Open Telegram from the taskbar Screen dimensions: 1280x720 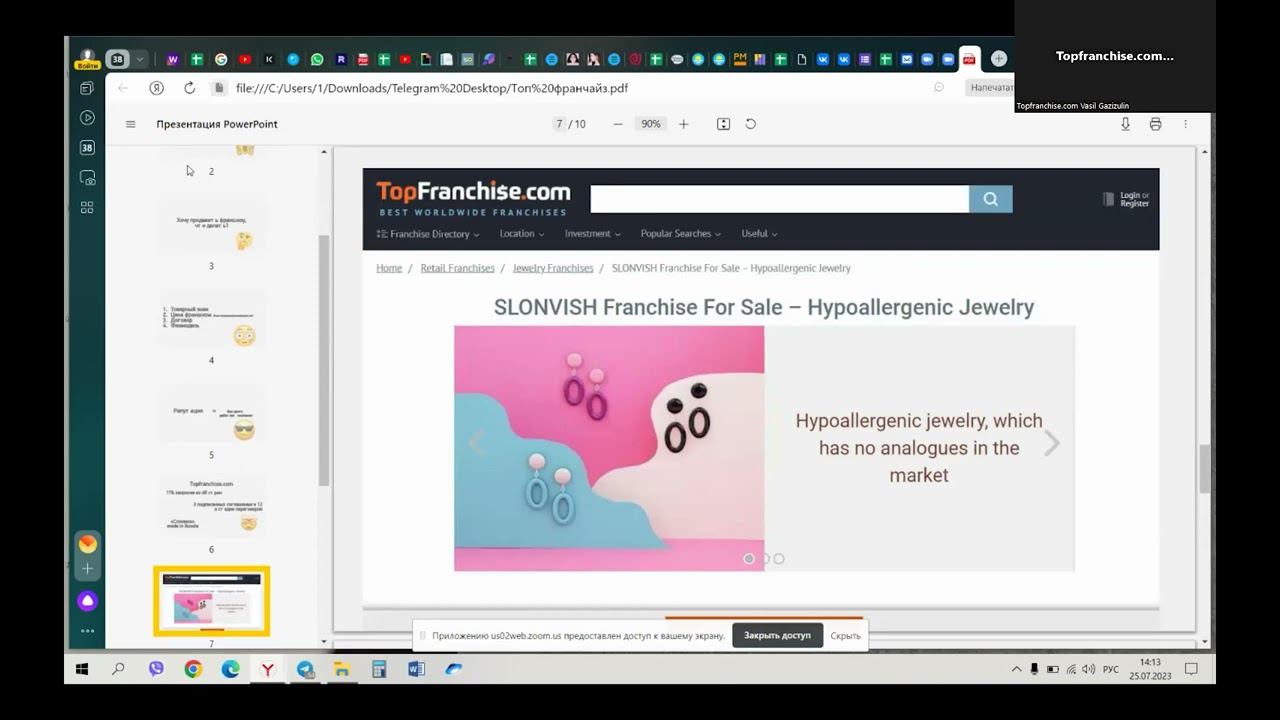pyautogui.click(x=305, y=669)
